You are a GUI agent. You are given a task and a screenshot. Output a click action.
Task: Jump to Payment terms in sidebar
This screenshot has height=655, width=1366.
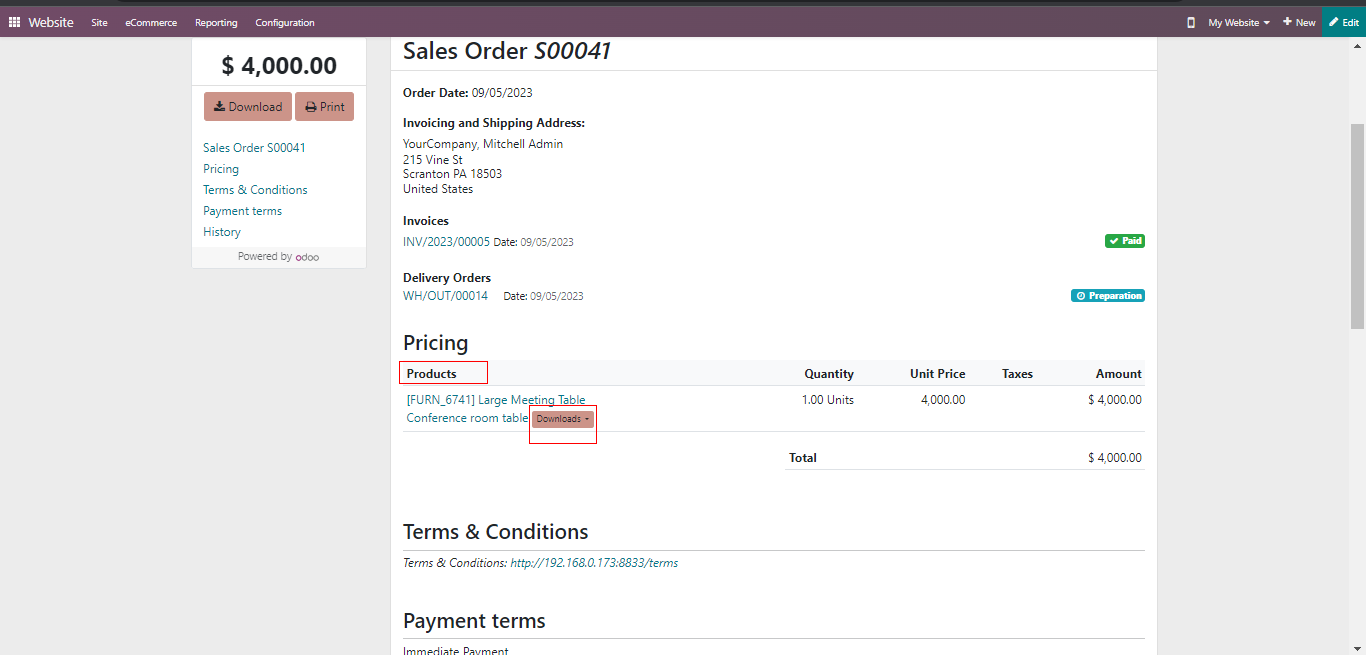point(242,211)
